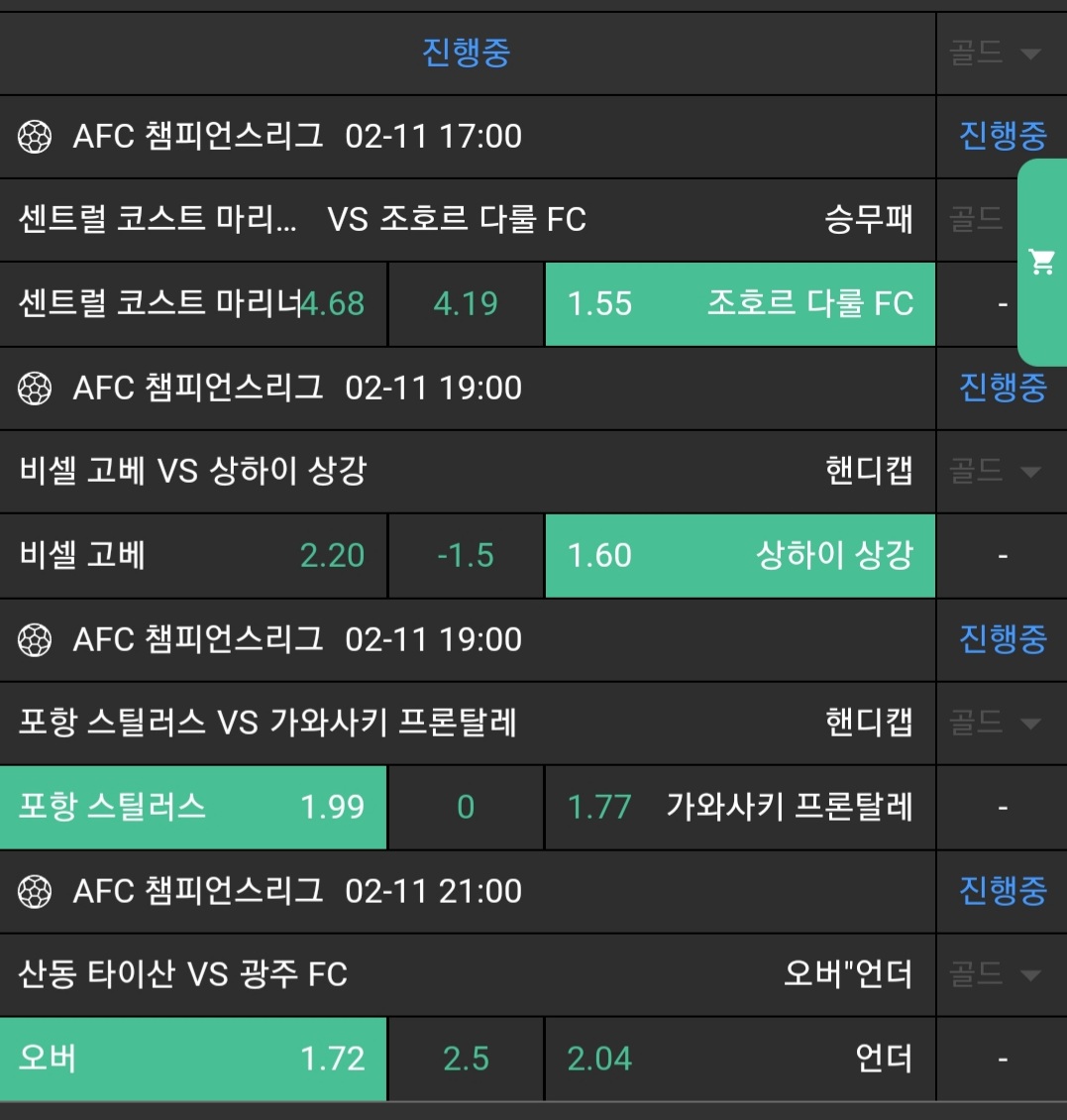The height and width of the screenshot is (1120, 1067).
Task: Click 진행중 status for 21:00 match
Action: pos(1002,892)
